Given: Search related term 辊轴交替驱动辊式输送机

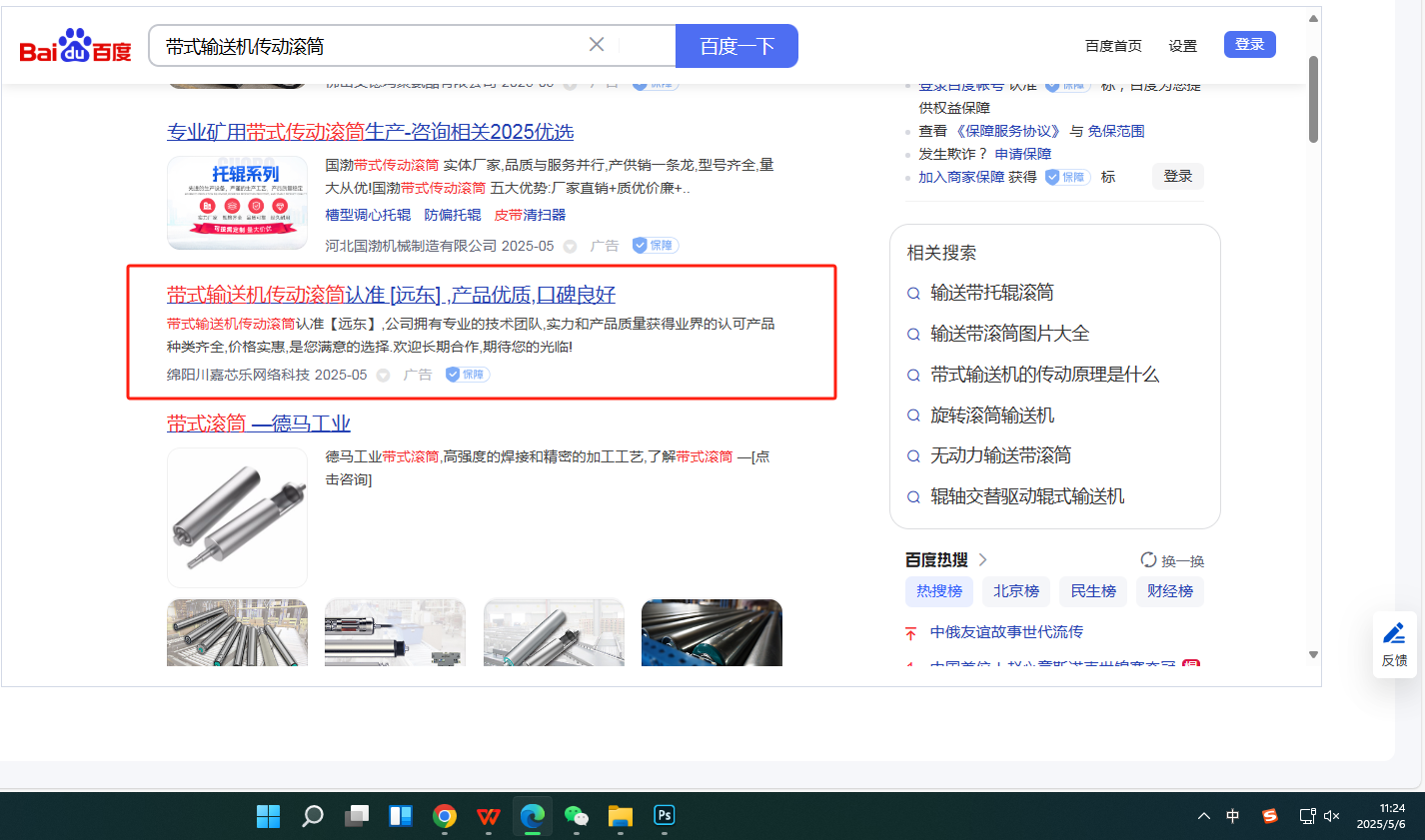Looking at the screenshot, I should 1027,496.
